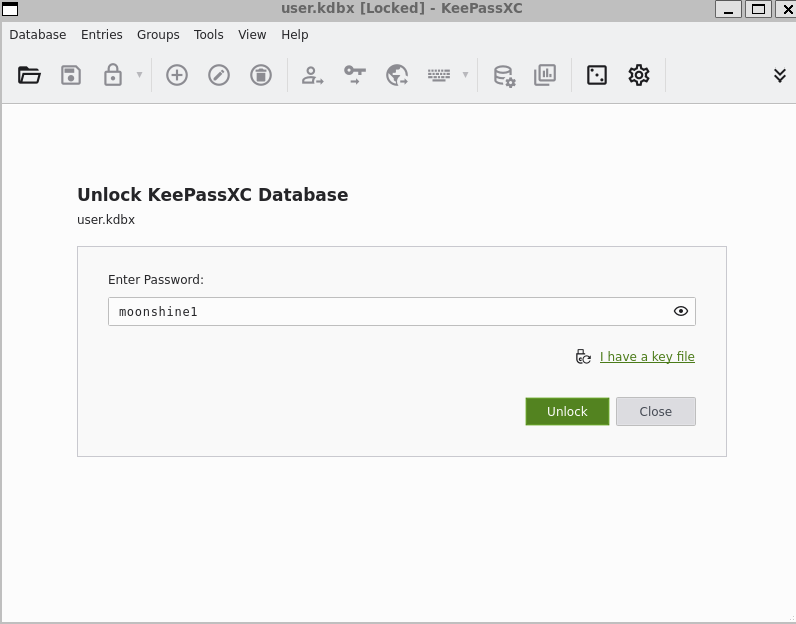The height and width of the screenshot is (624, 796).
Task: Open the Password Generator dice icon
Action: coord(597,75)
